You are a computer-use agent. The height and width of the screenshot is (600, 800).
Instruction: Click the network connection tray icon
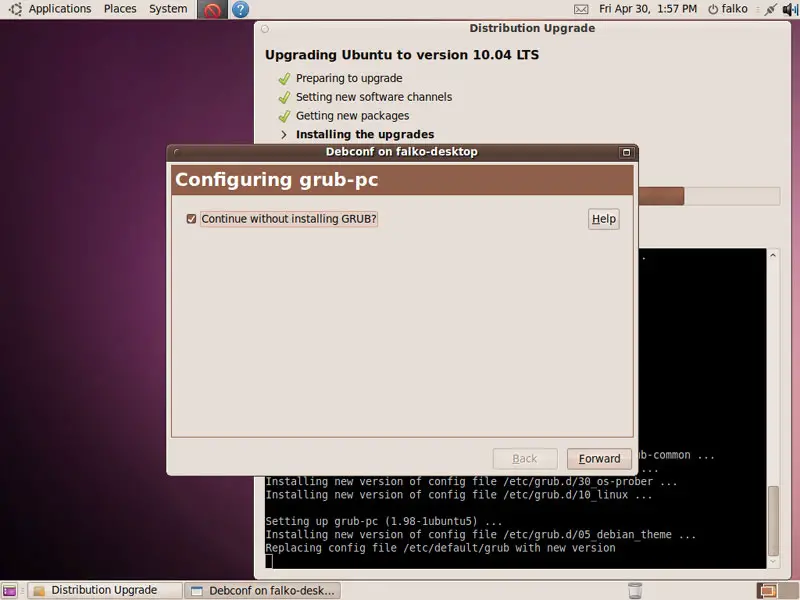tap(770, 9)
